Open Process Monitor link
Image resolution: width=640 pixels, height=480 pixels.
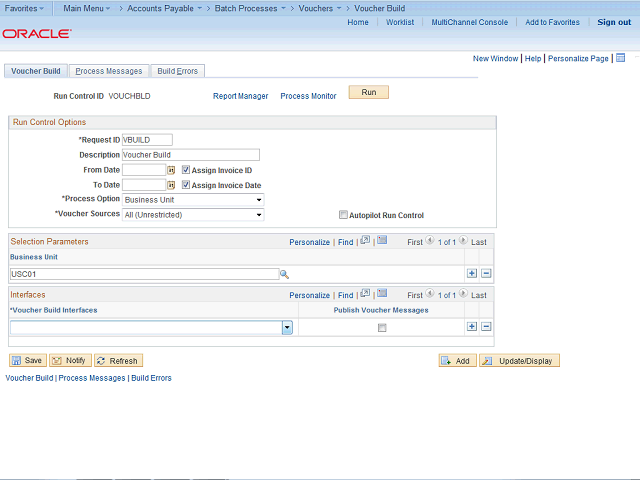pos(308,96)
